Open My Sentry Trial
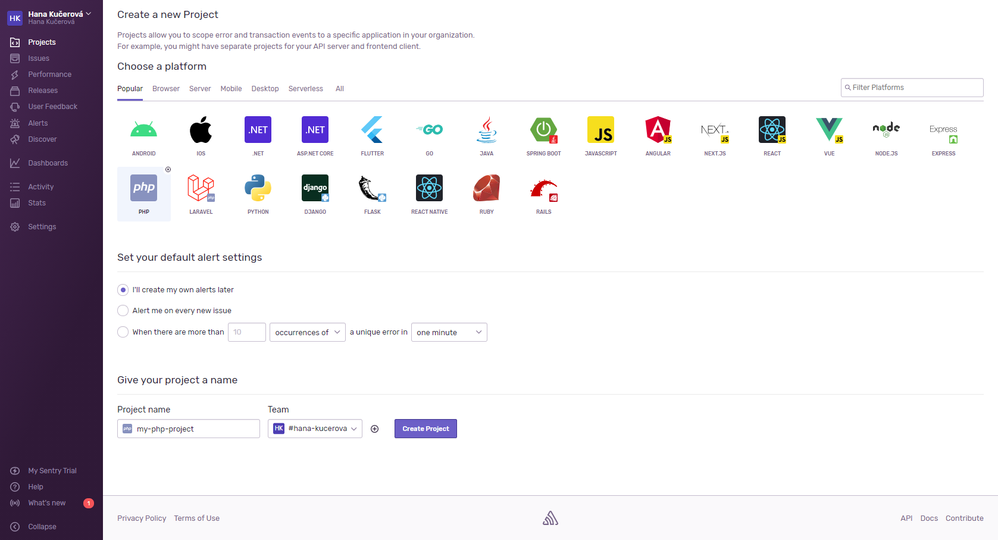Viewport: 998px width, 540px height. [52, 471]
